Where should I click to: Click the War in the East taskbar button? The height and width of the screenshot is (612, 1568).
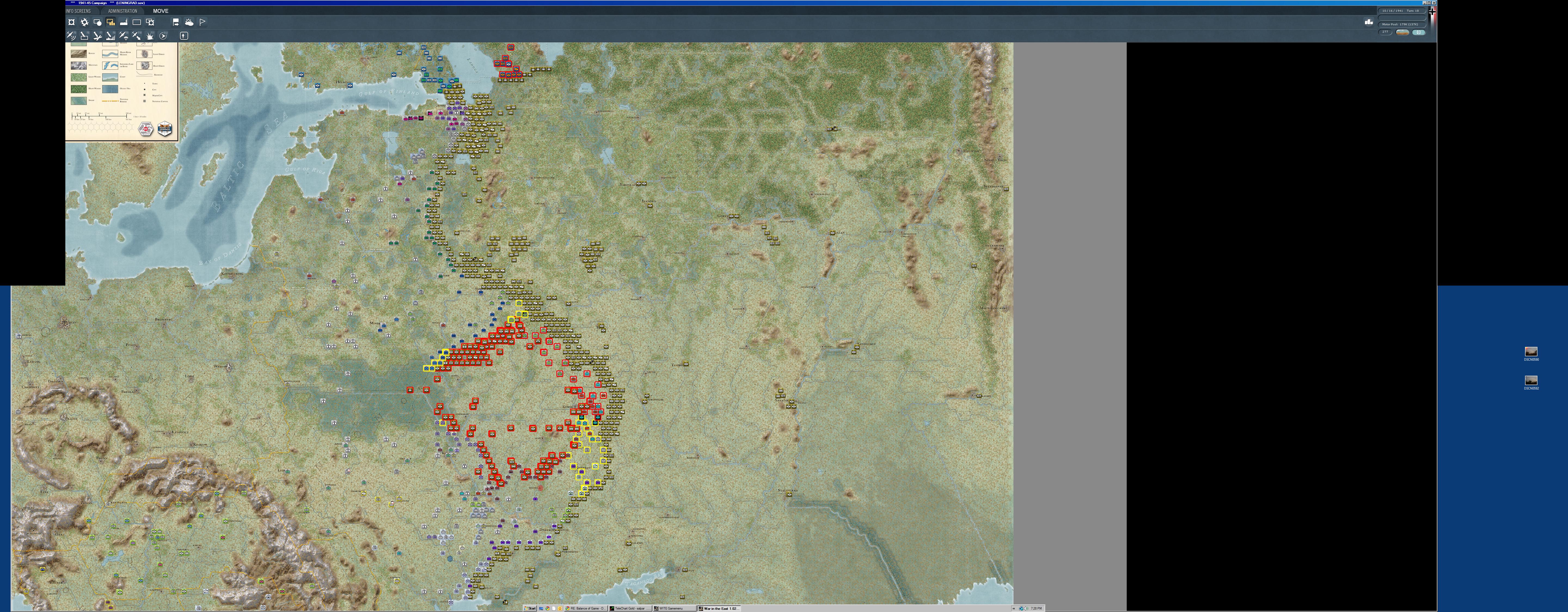point(719,608)
